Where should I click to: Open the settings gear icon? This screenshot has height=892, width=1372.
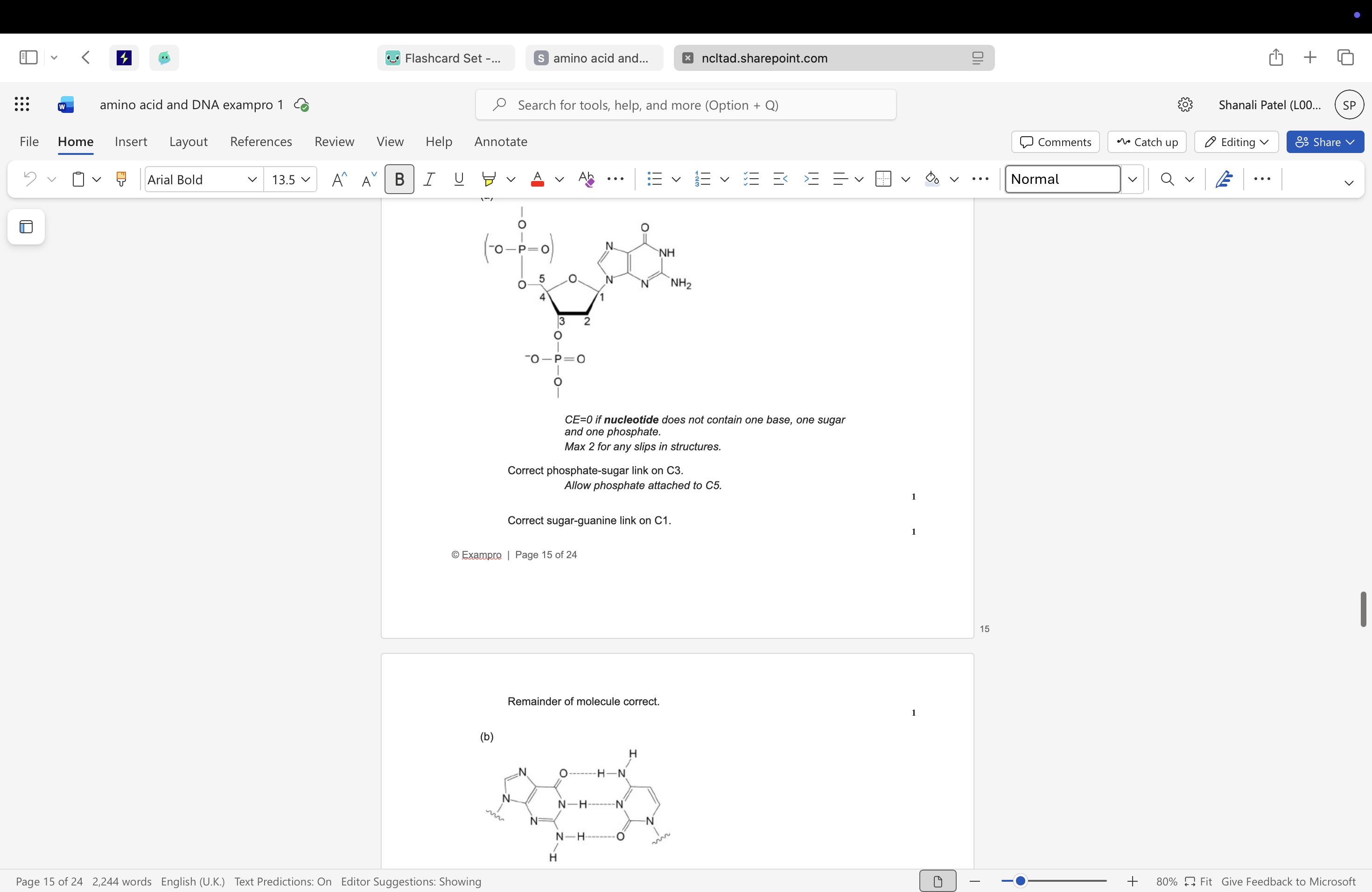[1185, 105]
